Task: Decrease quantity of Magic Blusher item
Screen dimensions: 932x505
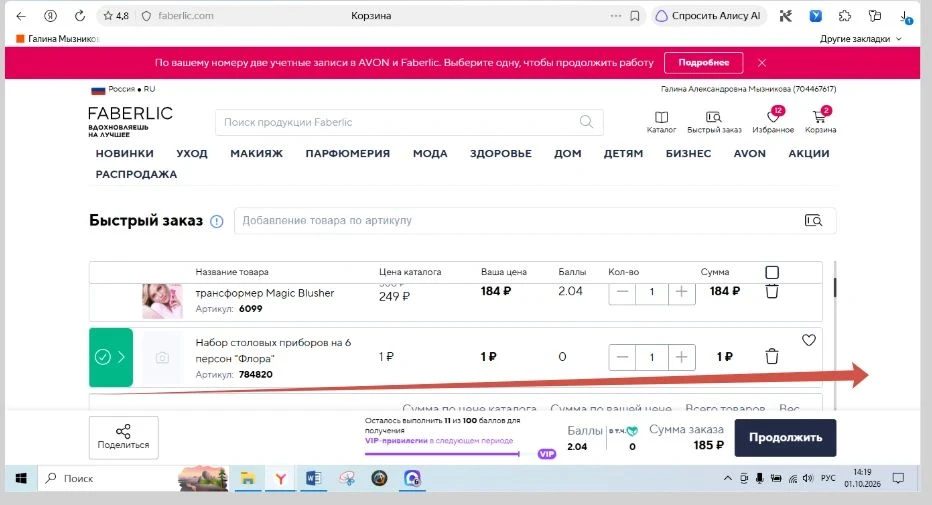Action: pos(622,292)
